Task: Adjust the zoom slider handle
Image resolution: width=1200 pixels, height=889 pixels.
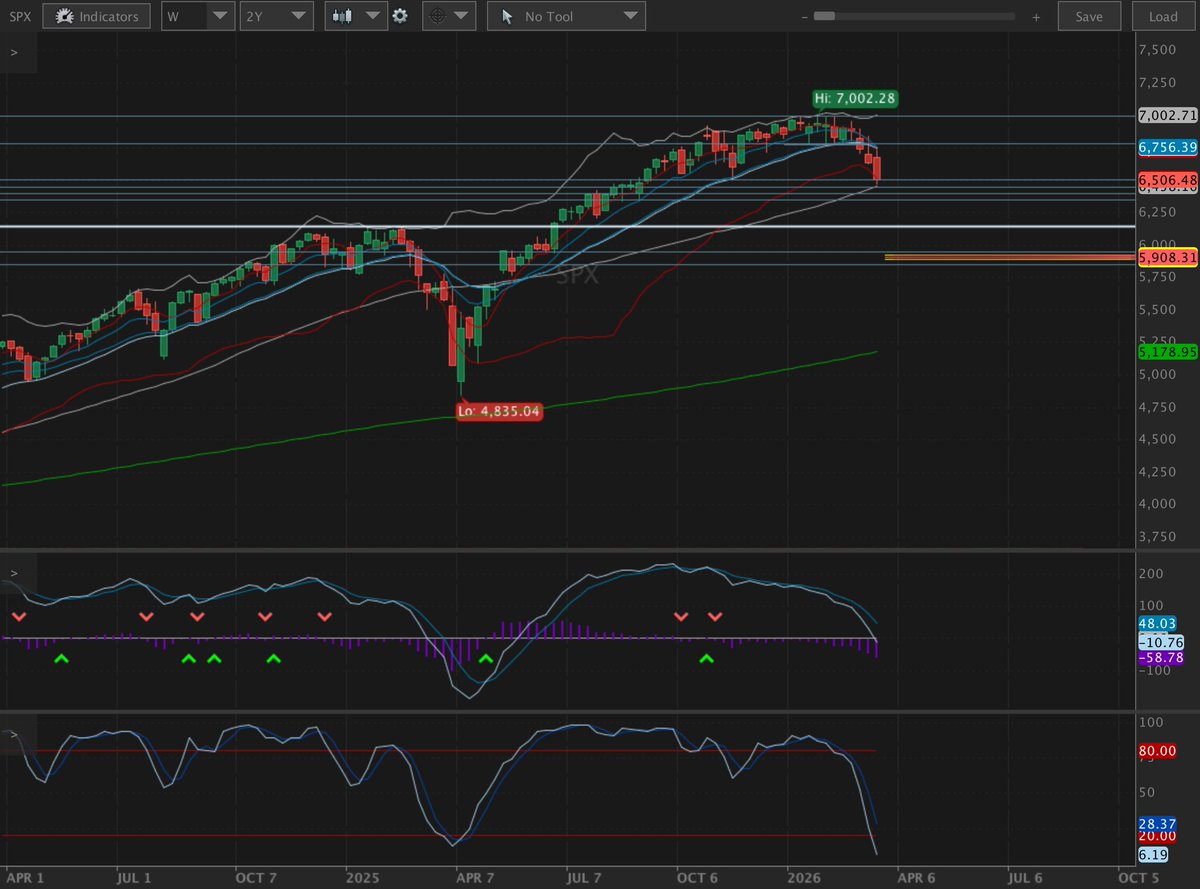Action: [x=824, y=17]
